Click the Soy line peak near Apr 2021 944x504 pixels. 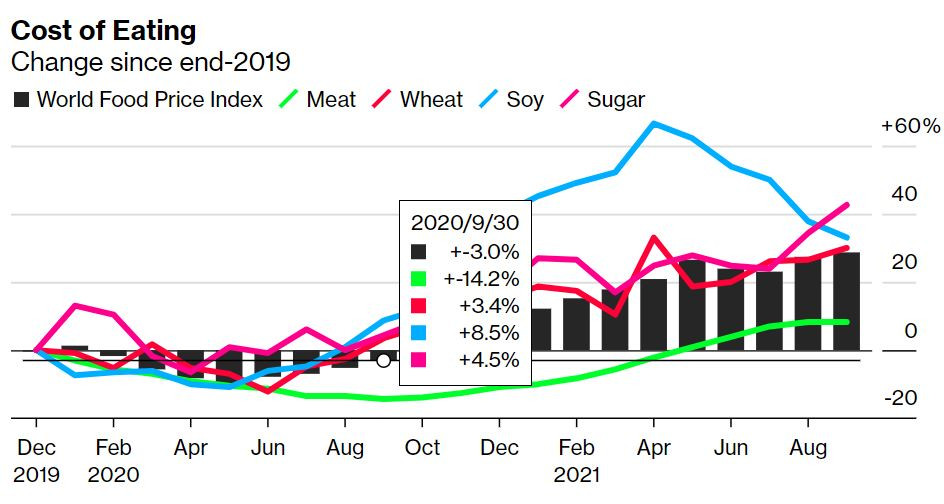pyautogui.click(x=654, y=123)
